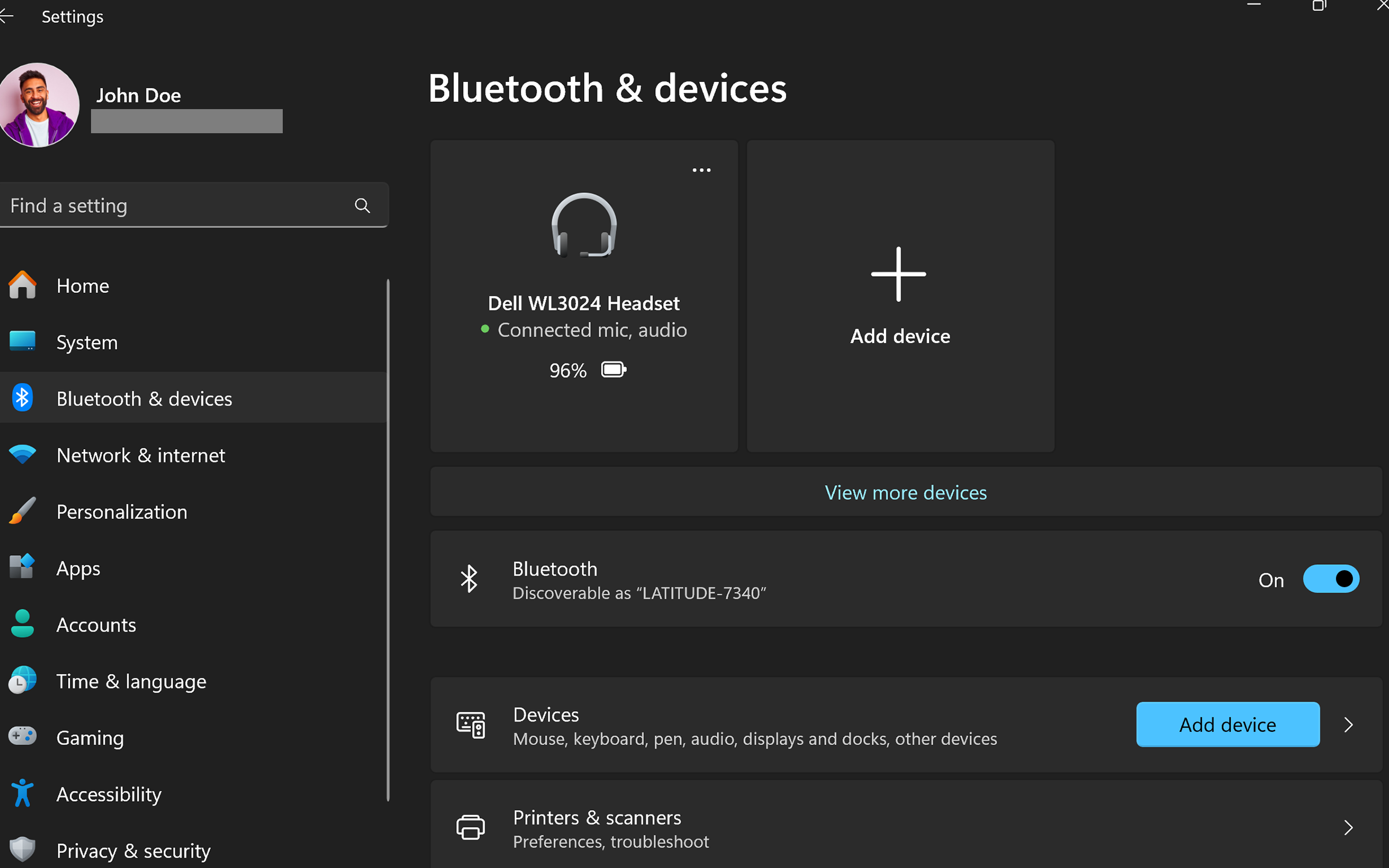Click the Accounts person icon
Viewport: 1389px width, 868px height.
click(x=22, y=623)
